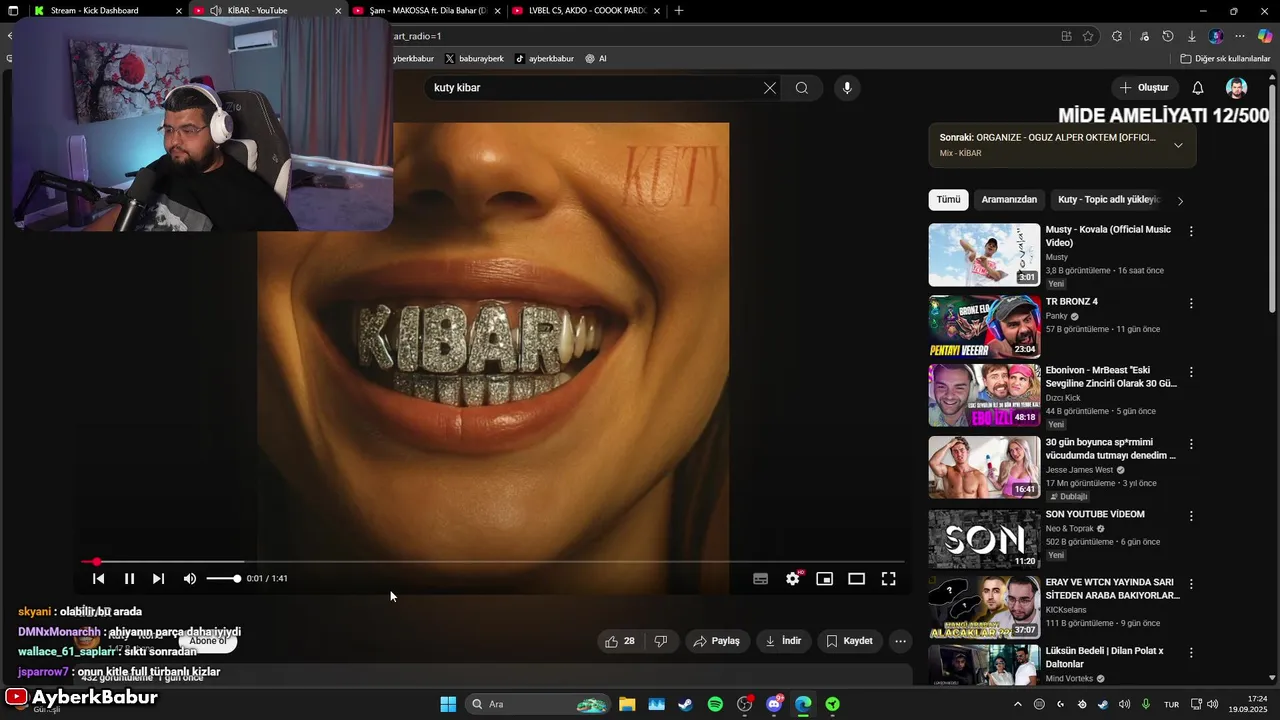Screen dimensions: 1280x720
Task: Open the player settings gear
Action: coord(793,578)
